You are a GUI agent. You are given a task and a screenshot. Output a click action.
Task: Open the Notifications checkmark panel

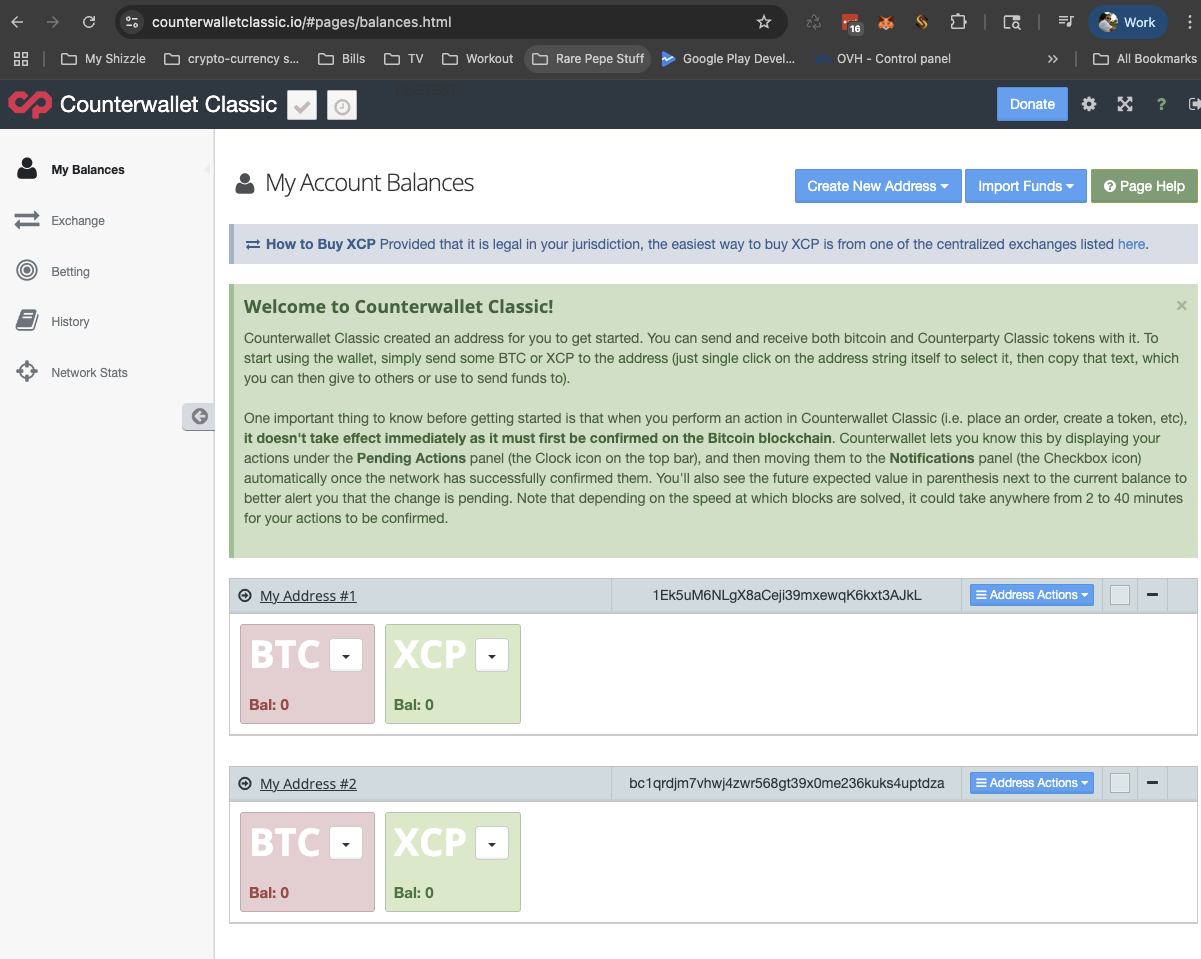[x=302, y=105]
